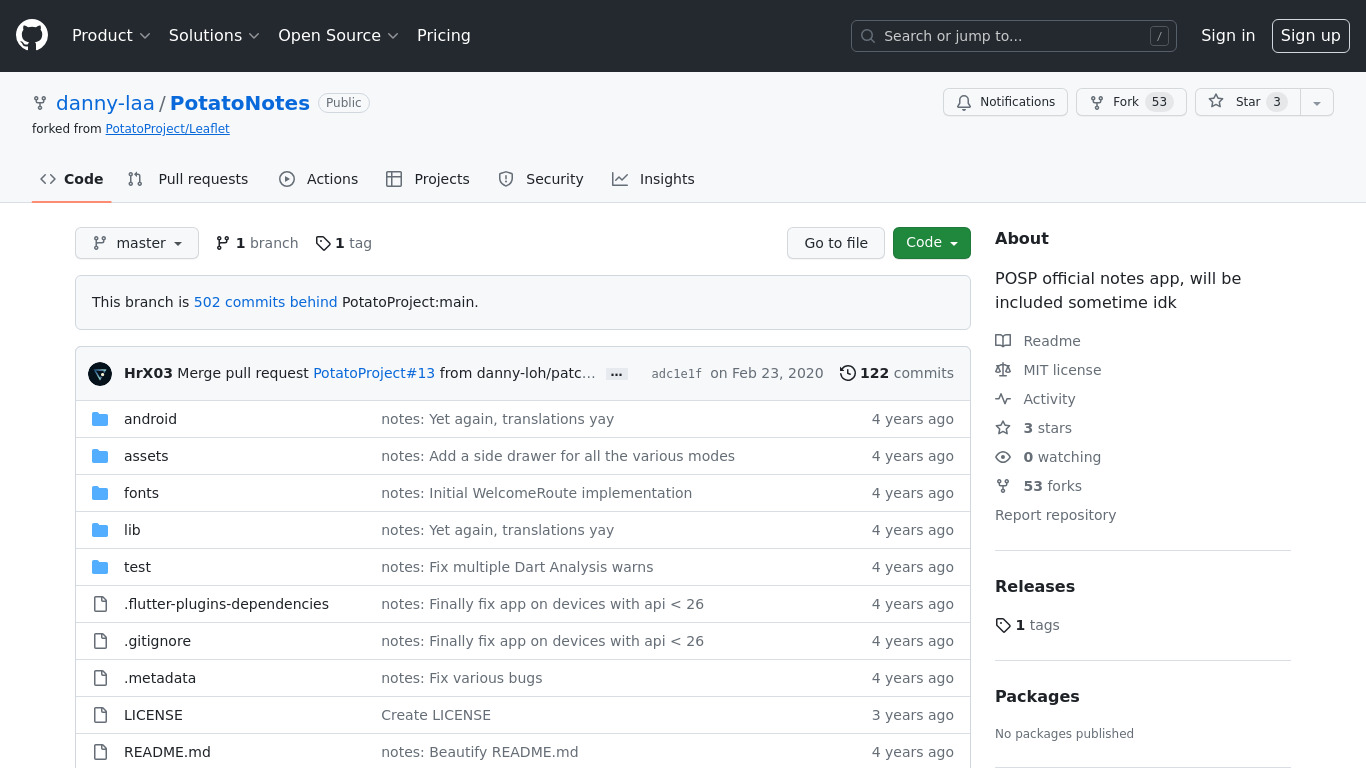Open 'Create LICENSE' commit message
The height and width of the screenshot is (768, 1366).
click(436, 715)
